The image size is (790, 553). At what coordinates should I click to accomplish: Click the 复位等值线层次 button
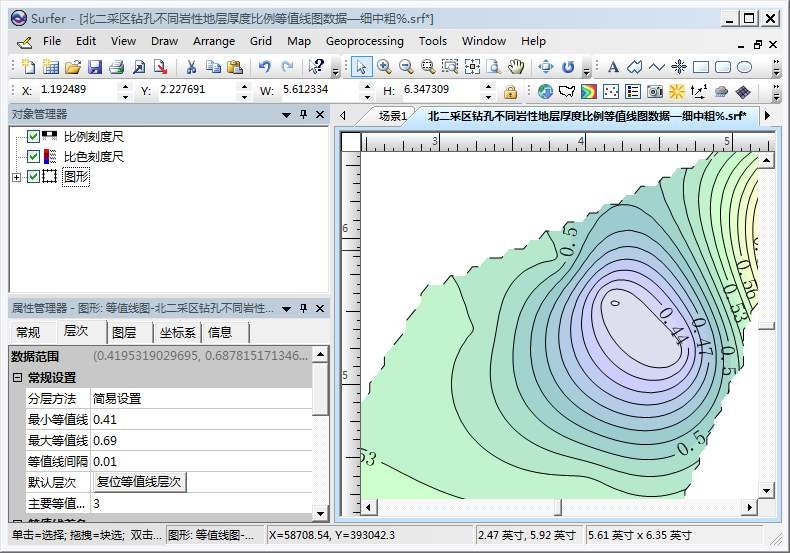(139, 482)
